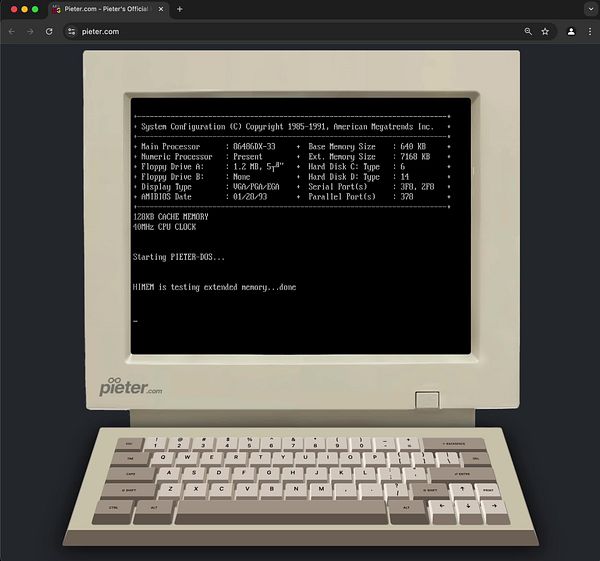Click the D key
Image resolution: width=600 pixels, height=561 pixels.
[219, 473]
